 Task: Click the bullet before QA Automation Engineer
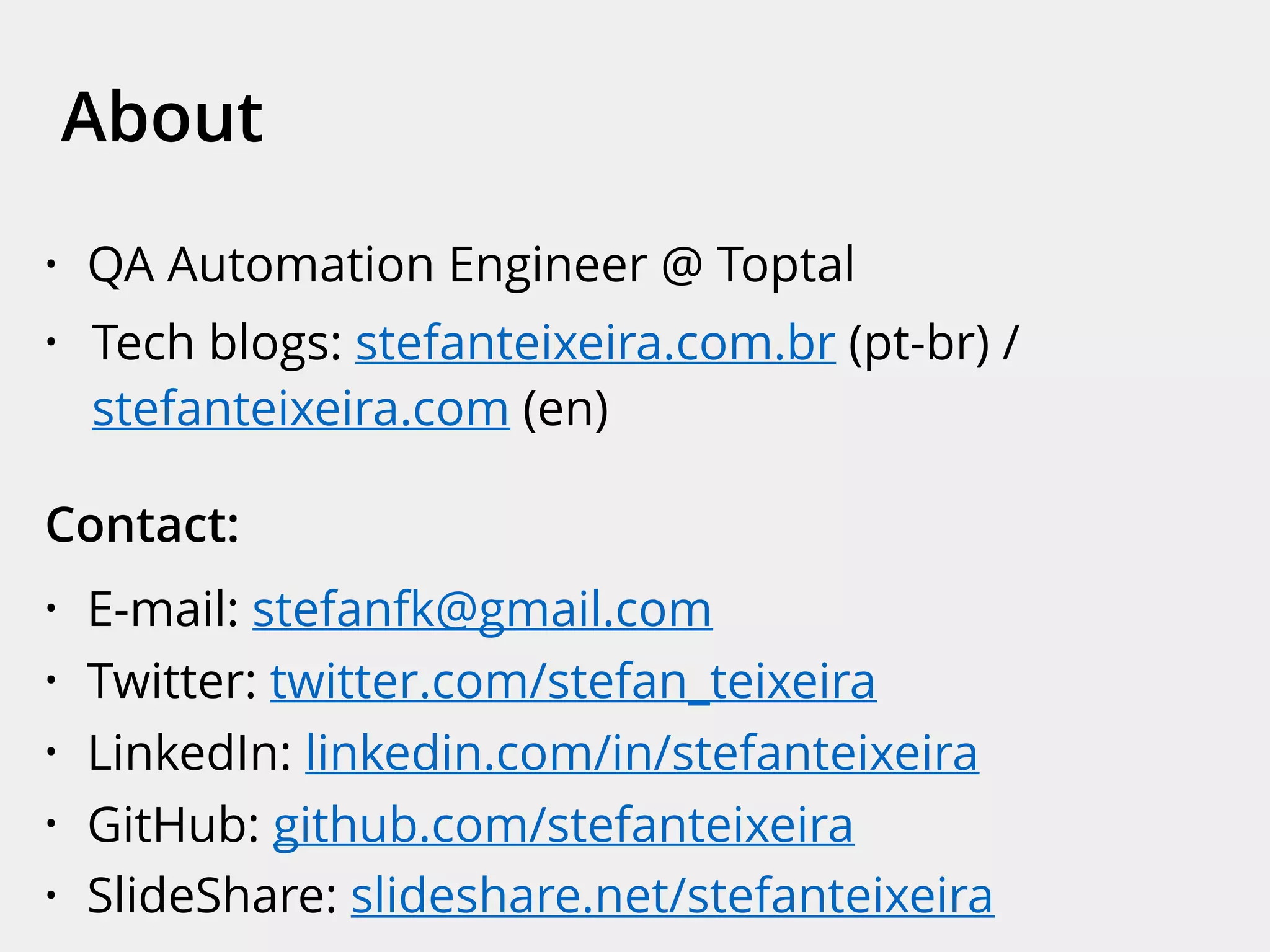click(51, 265)
